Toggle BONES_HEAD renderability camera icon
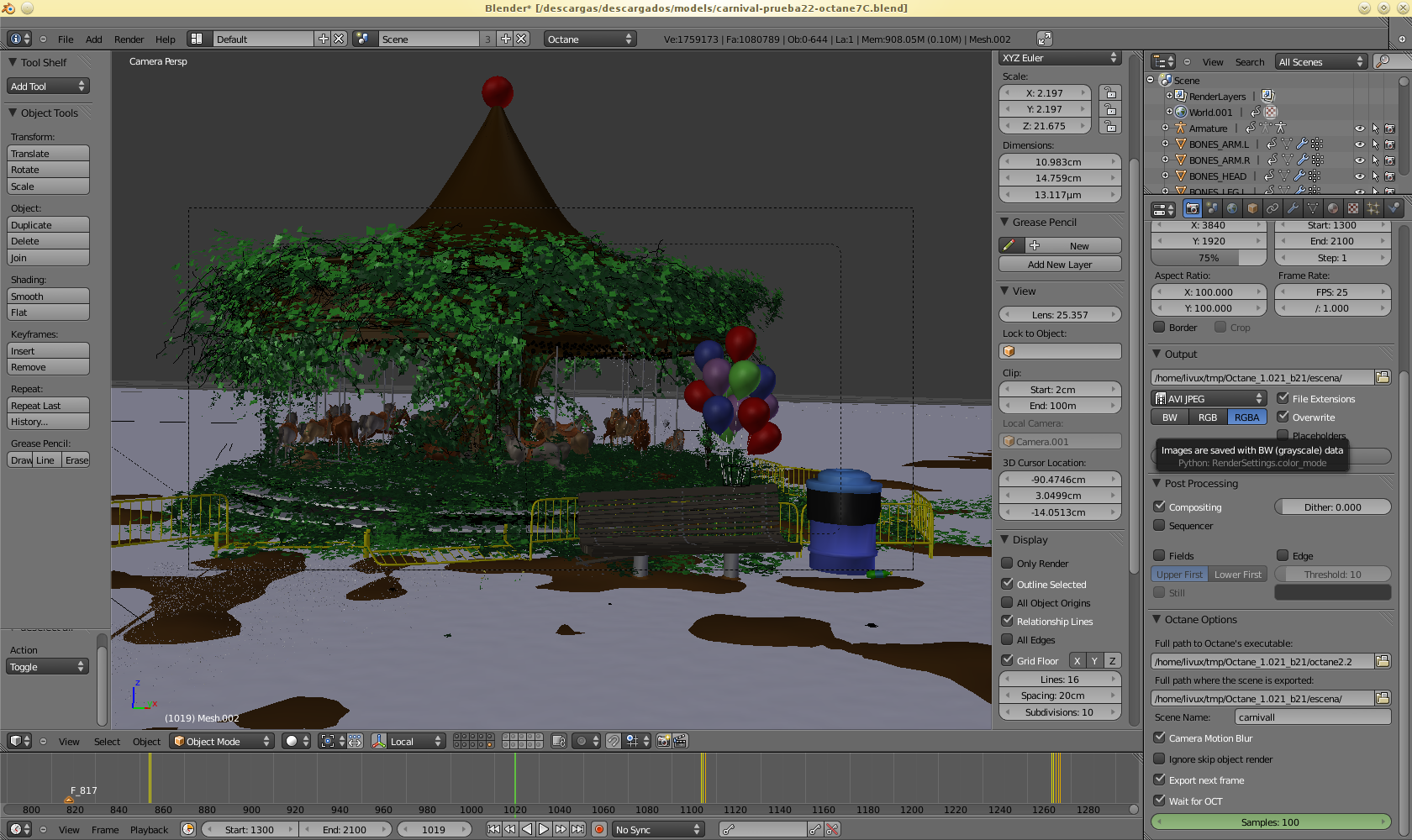 point(1389,176)
